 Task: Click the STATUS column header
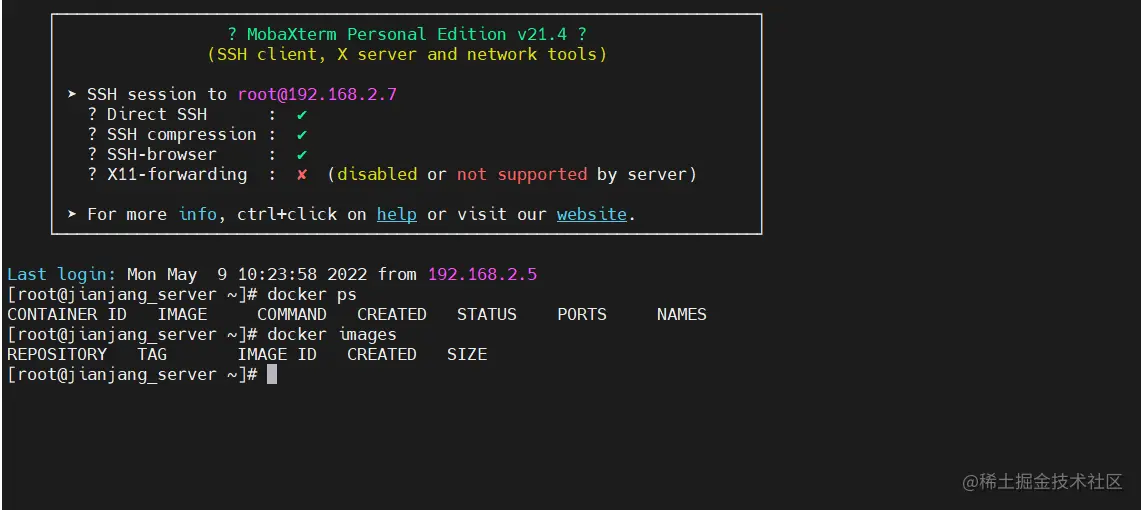[x=486, y=314]
